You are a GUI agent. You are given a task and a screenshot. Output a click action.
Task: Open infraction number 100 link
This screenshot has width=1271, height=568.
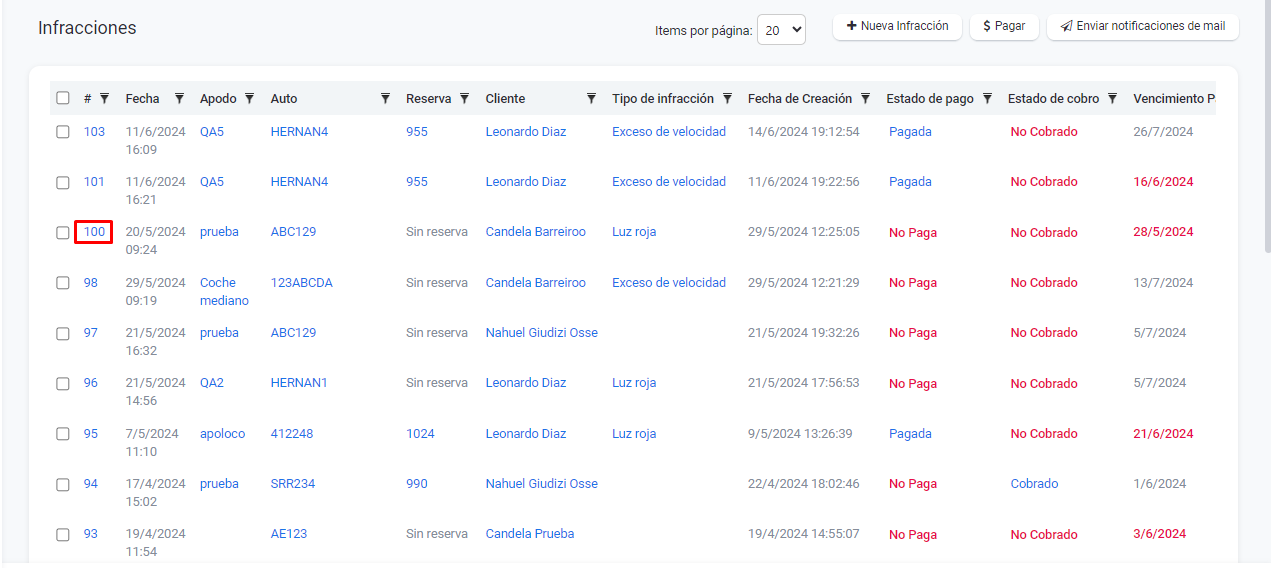(x=94, y=232)
